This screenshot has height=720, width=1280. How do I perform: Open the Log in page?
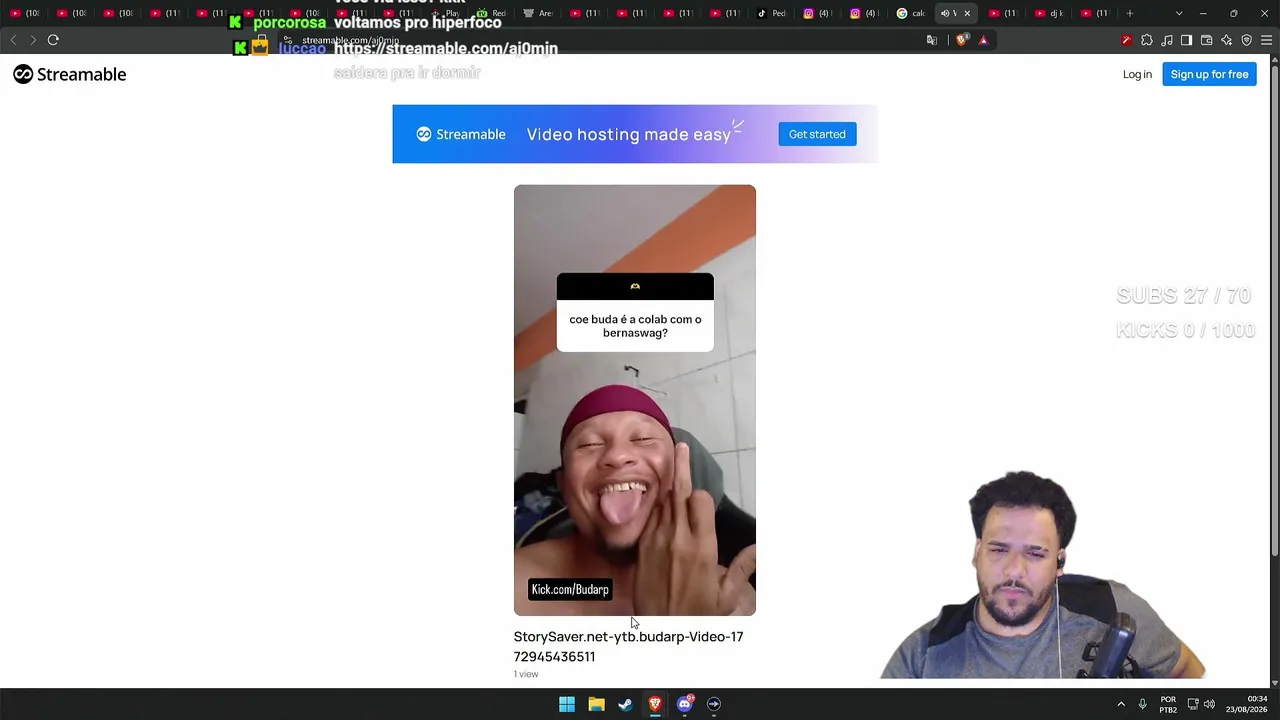(1137, 74)
